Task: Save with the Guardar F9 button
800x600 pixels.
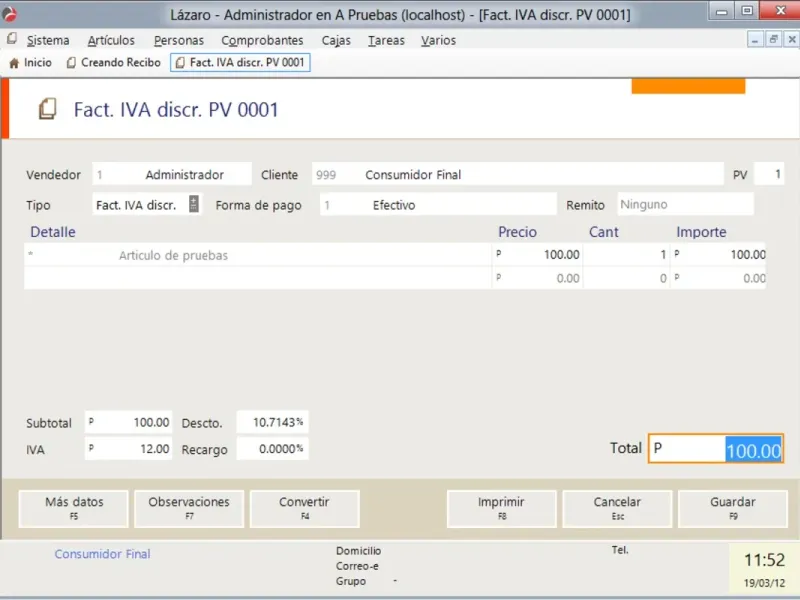Action: coord(733,508)
